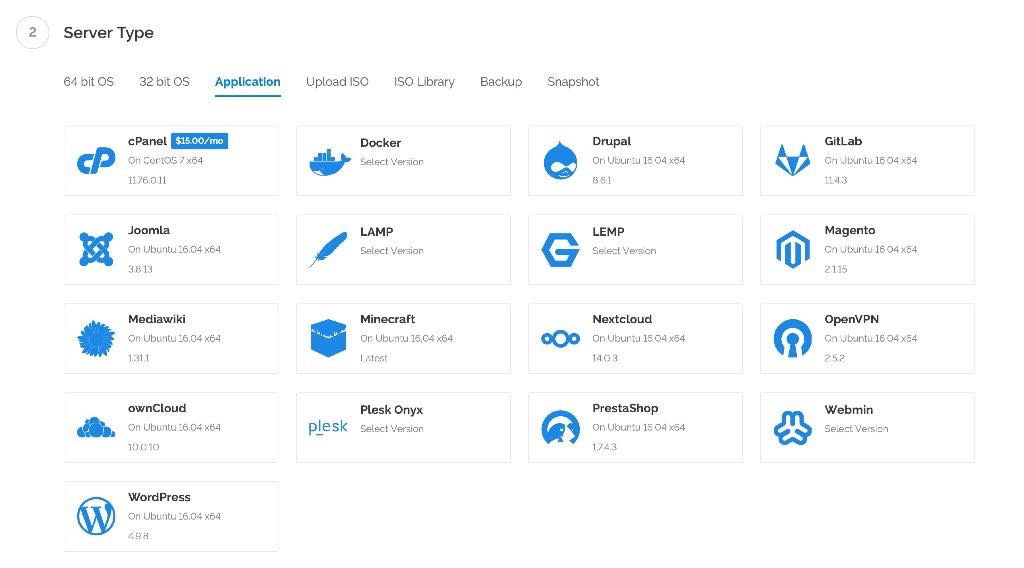The height and width of the screenshot is (568, 1024).
Task: Pick the GitLab fox icon
Action: pos(792,160)
